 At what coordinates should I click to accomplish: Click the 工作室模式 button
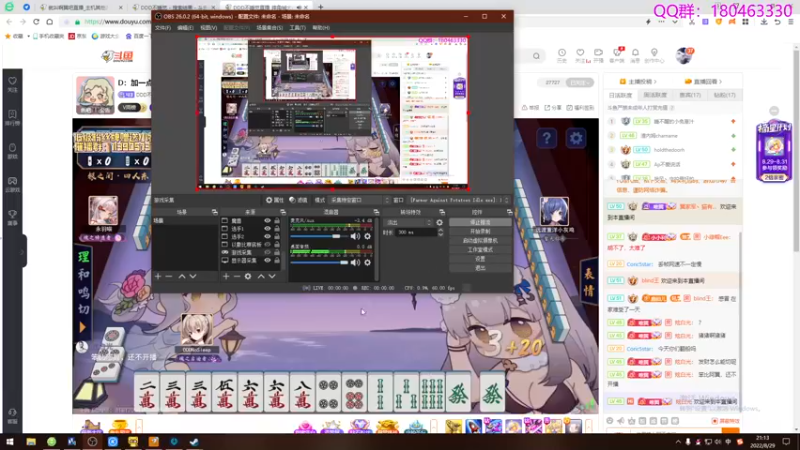pyautogui.click(x=480, y=250)
